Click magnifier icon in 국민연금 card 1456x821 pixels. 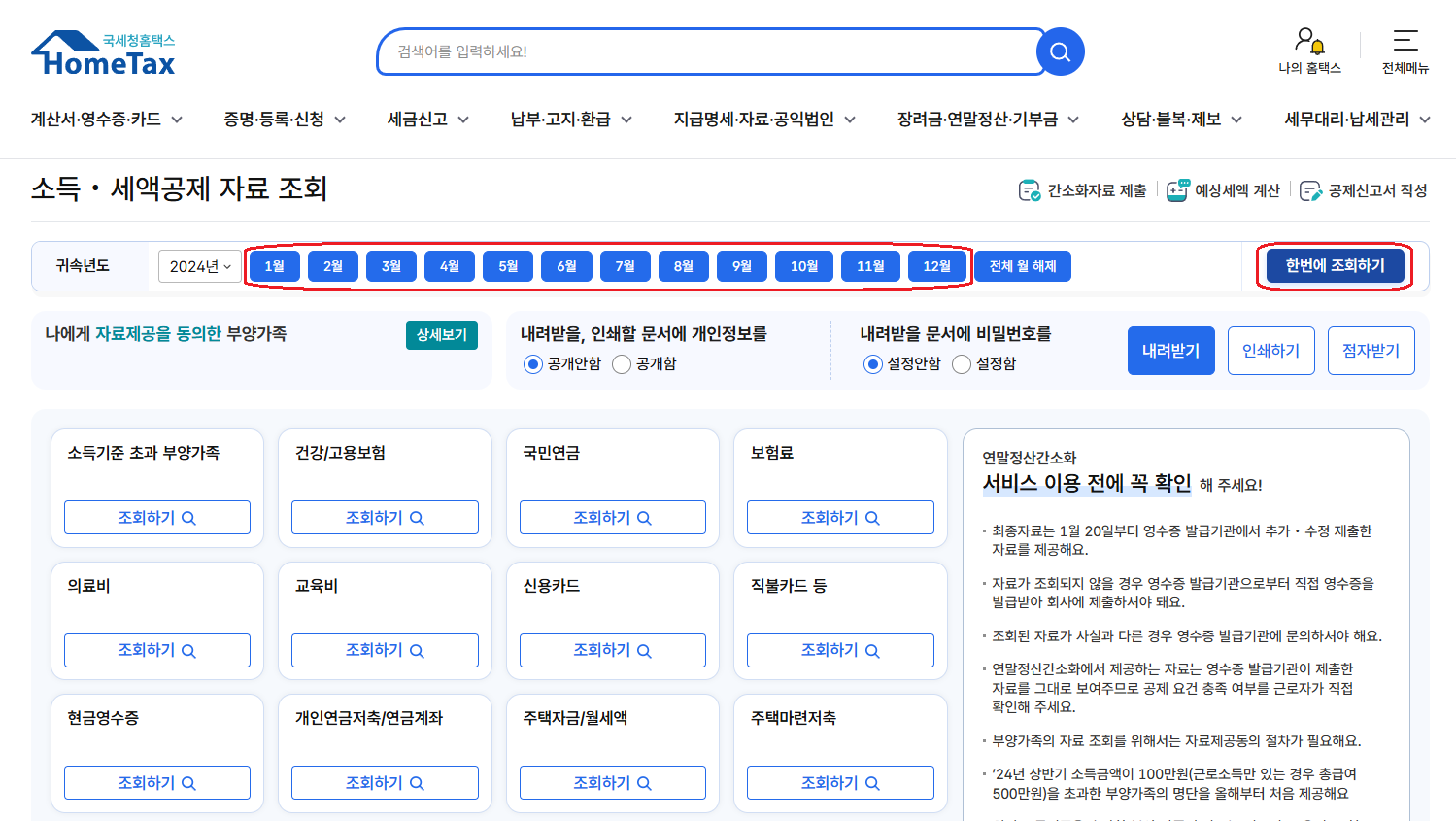click(x=644, y=518)
